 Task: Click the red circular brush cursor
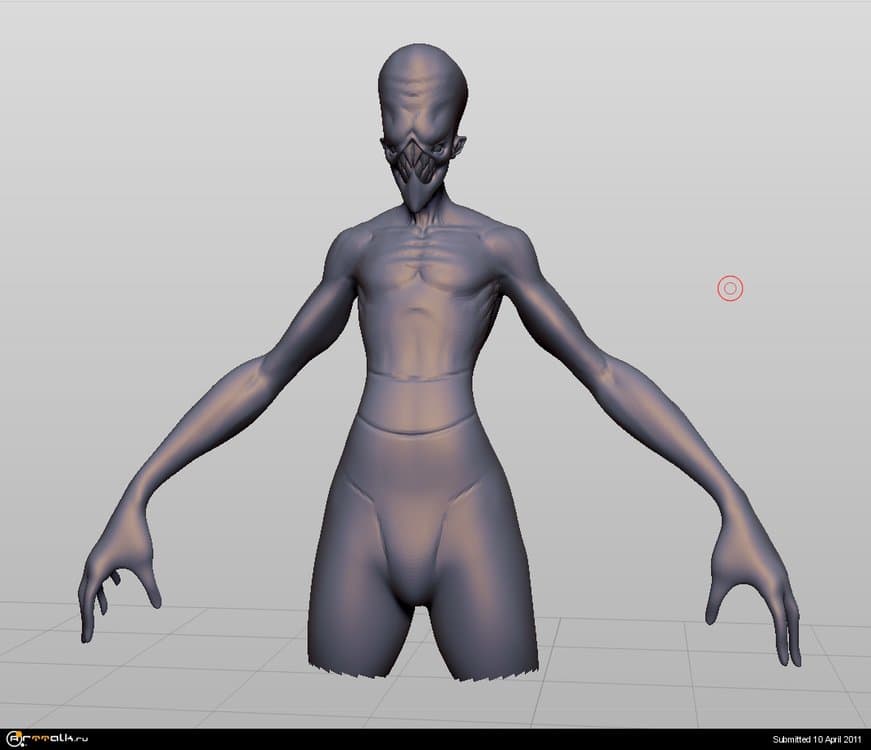[x=730, y=289]
